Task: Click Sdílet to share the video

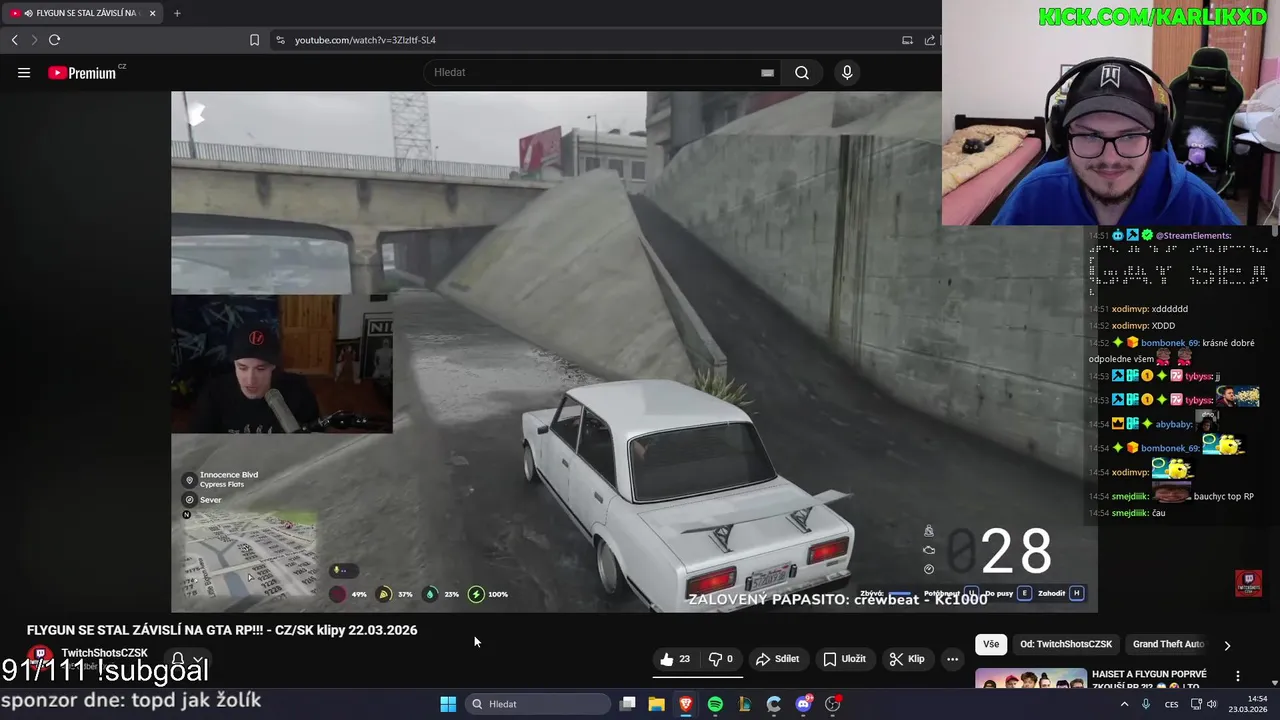Action: [777, 659]
